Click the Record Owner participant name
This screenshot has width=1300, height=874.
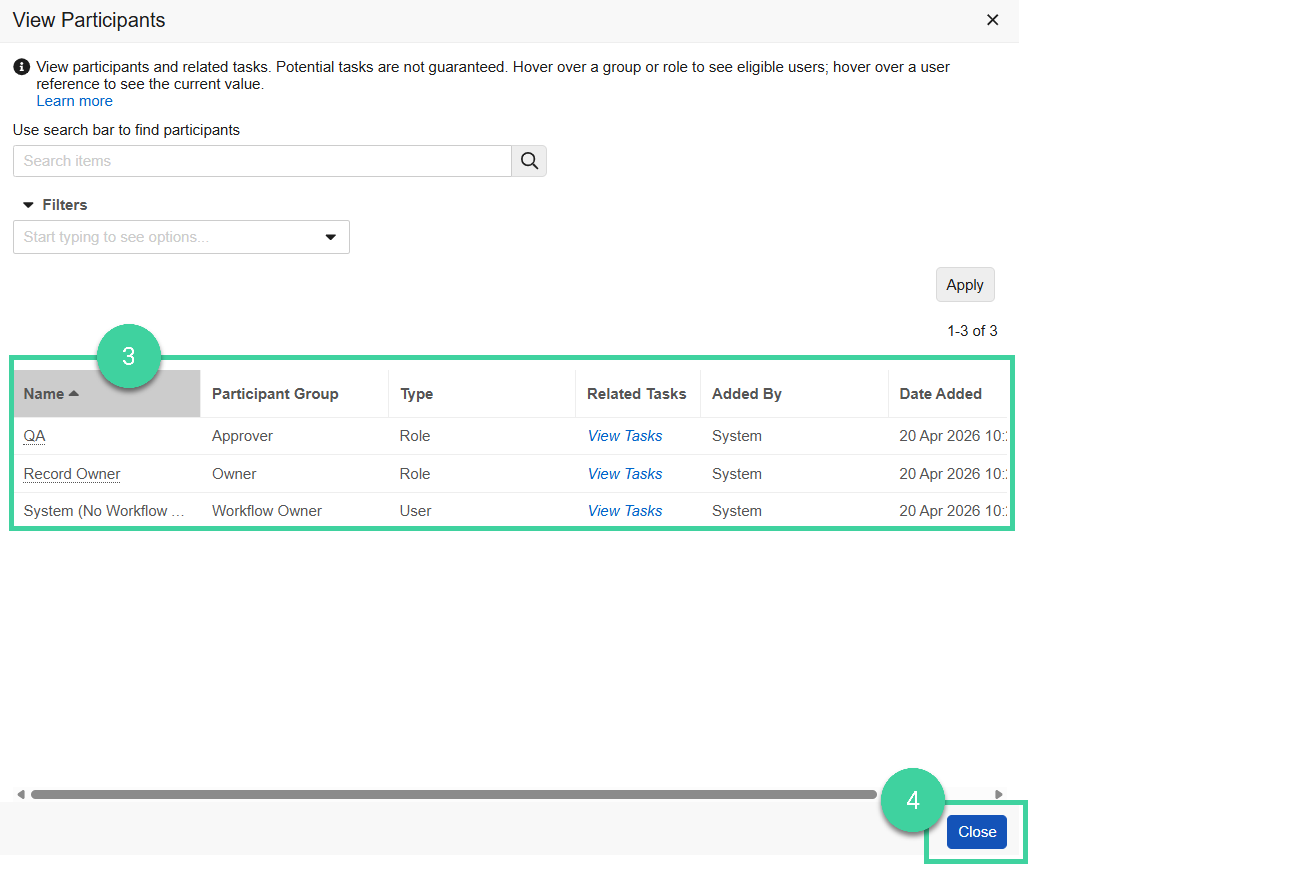click(72, 474)
